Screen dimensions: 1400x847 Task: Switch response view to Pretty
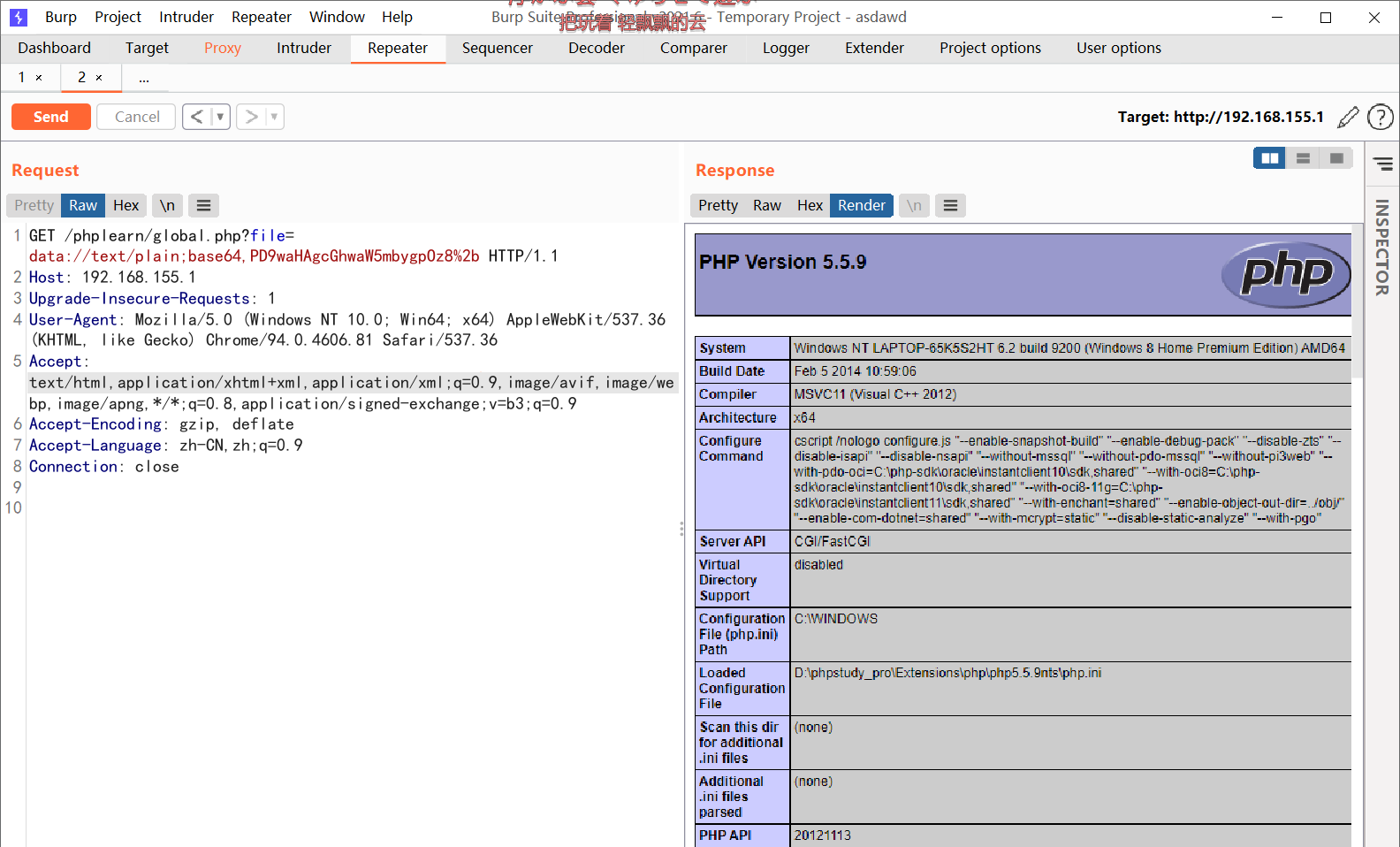click(x=718, y=205)
